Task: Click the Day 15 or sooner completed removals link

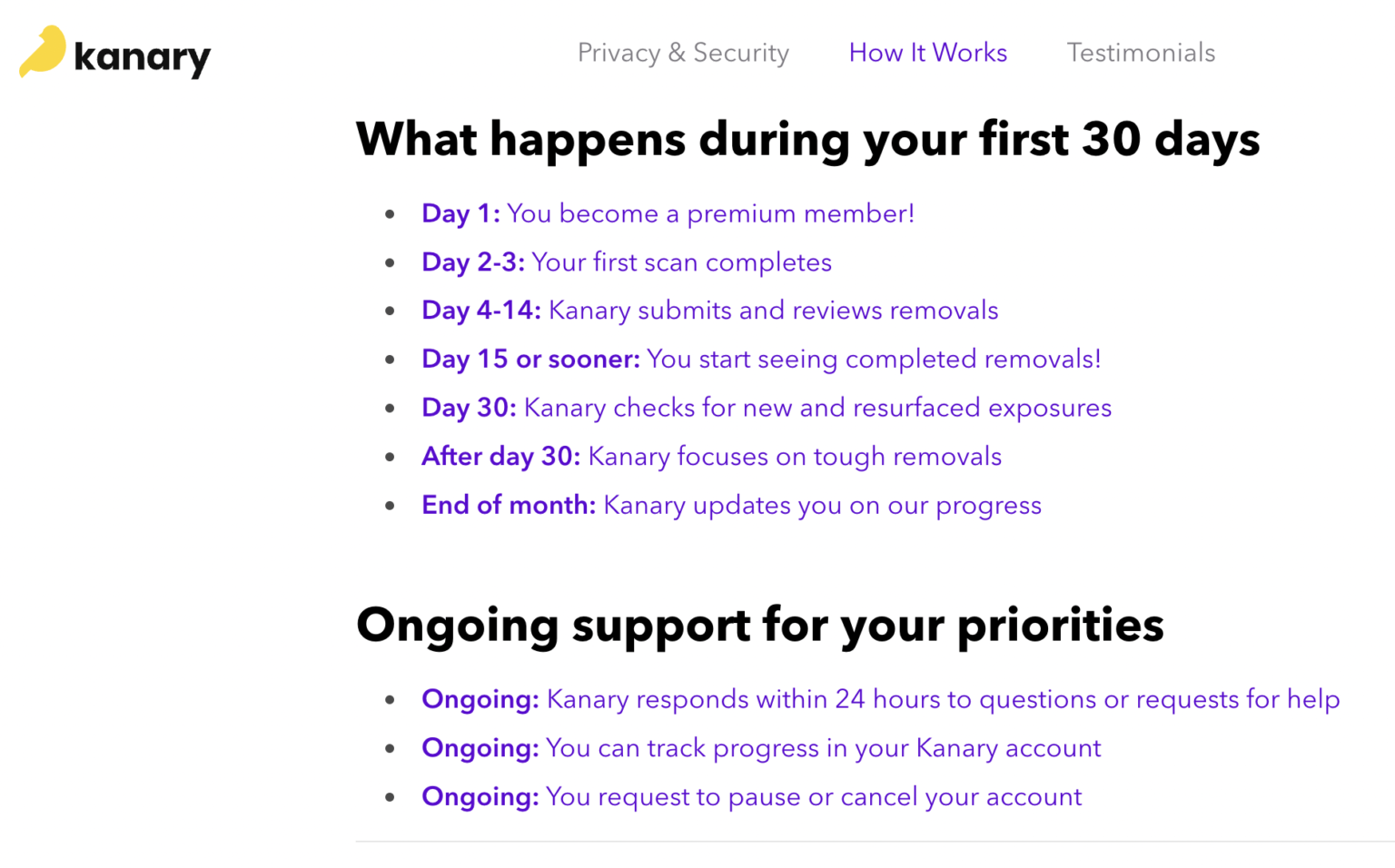Action: click(x=761, y=359)
